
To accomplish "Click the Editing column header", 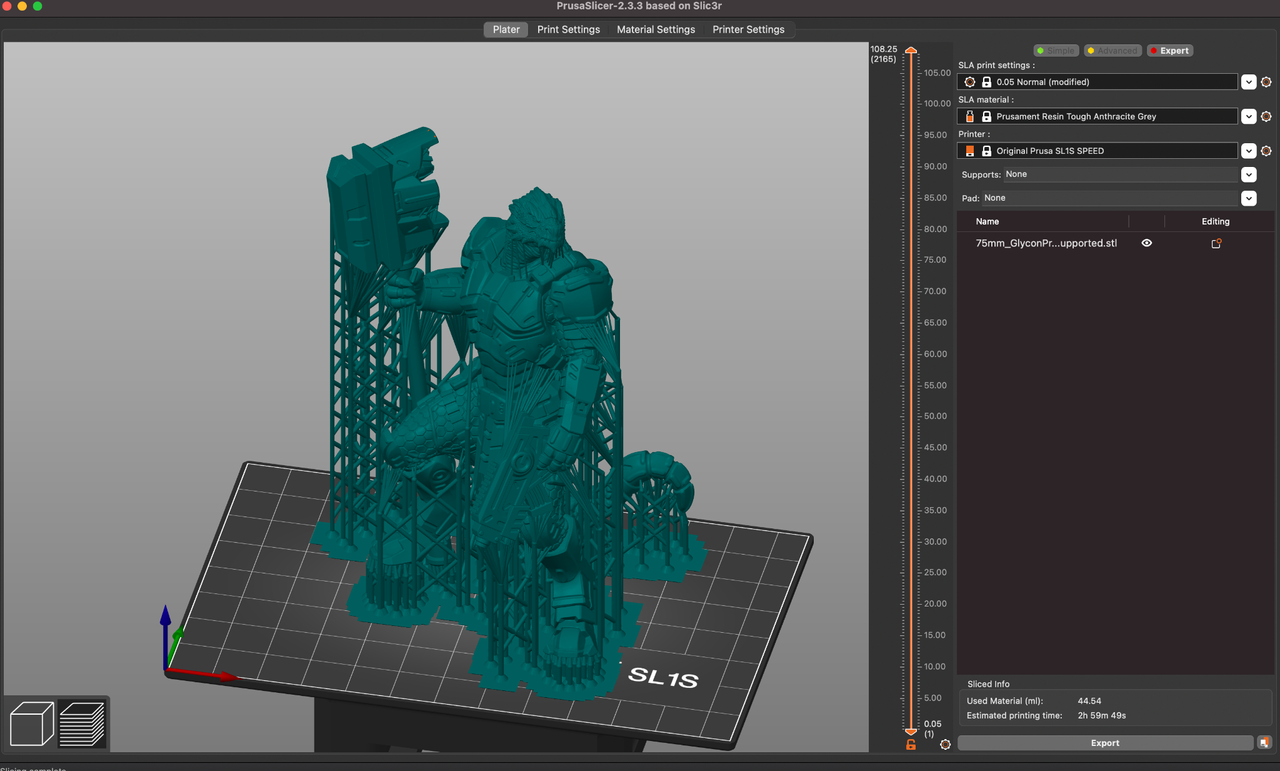I will click(x=1215, y=221).
